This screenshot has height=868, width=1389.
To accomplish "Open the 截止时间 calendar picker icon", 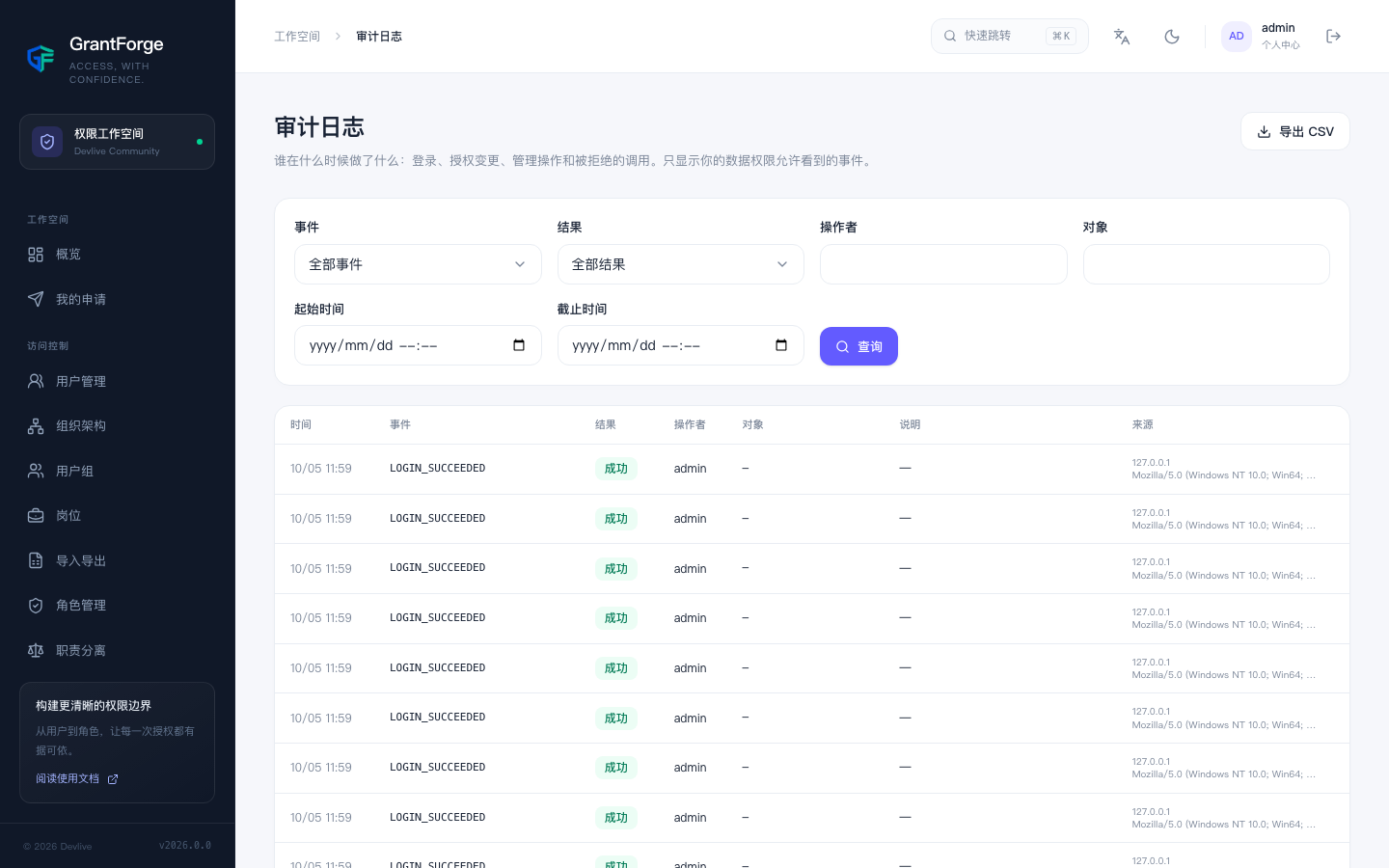I will [x=781, y=345].
